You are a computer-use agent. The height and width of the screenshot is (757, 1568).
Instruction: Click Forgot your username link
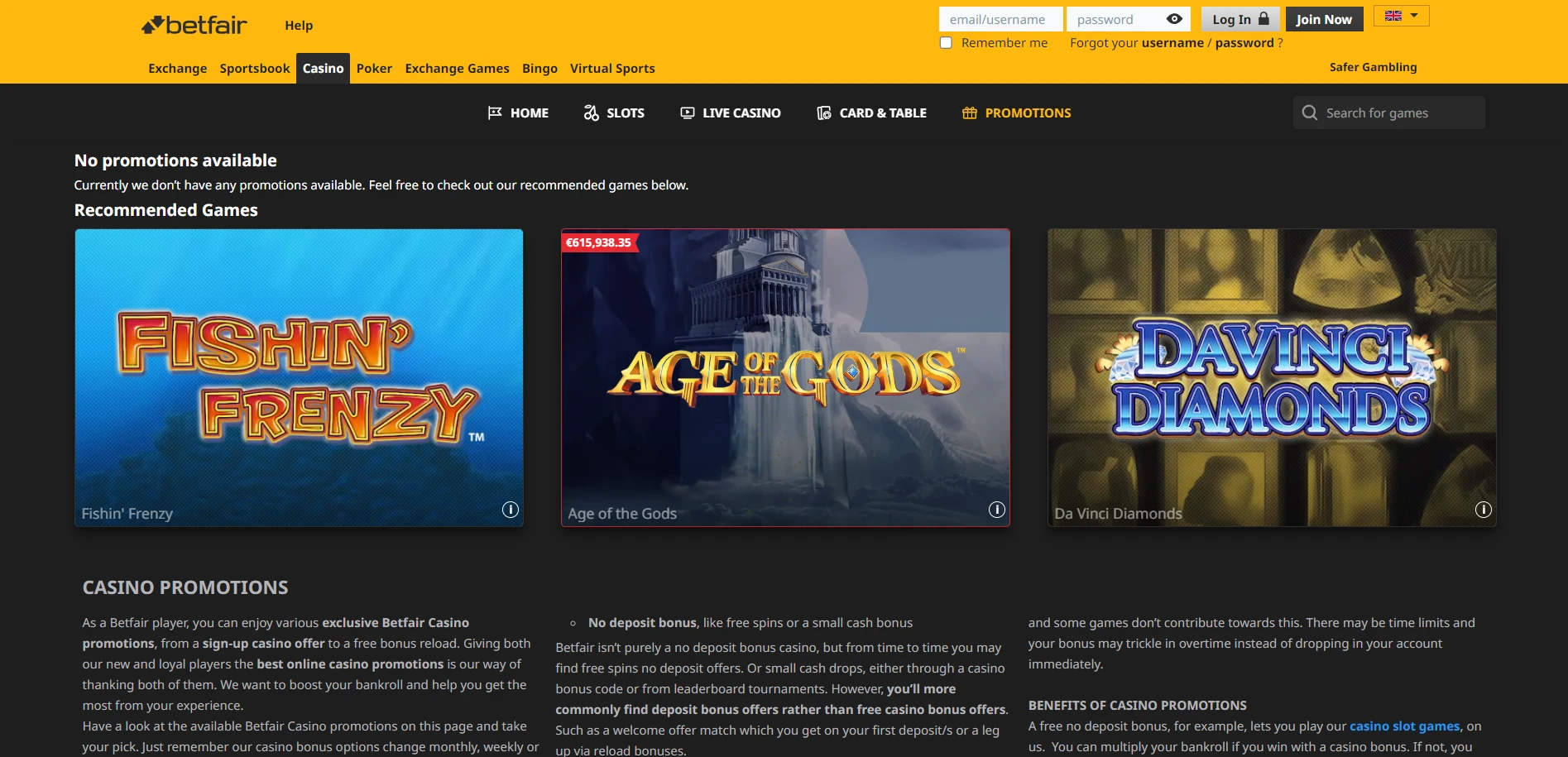(1172, 43)
